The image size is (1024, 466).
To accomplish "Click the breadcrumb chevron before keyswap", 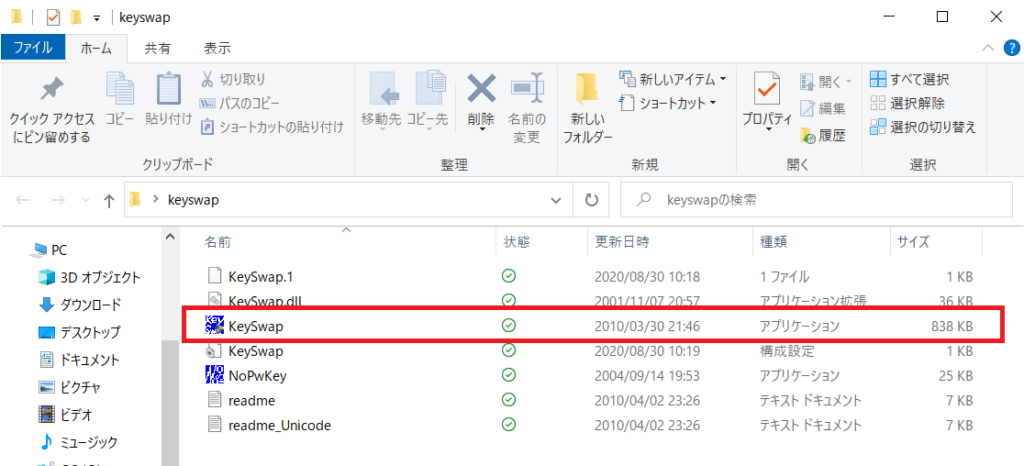I will point(155,200).
